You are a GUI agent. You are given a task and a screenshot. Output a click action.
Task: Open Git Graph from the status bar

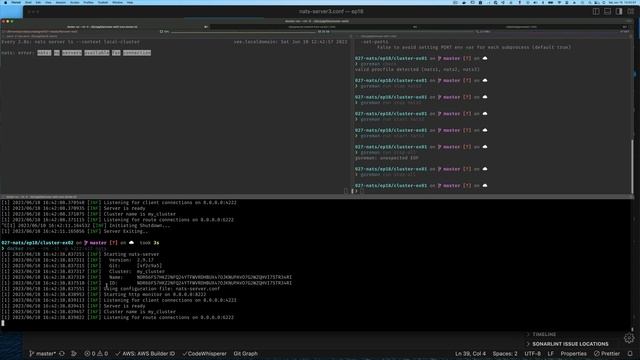point(245,353)
